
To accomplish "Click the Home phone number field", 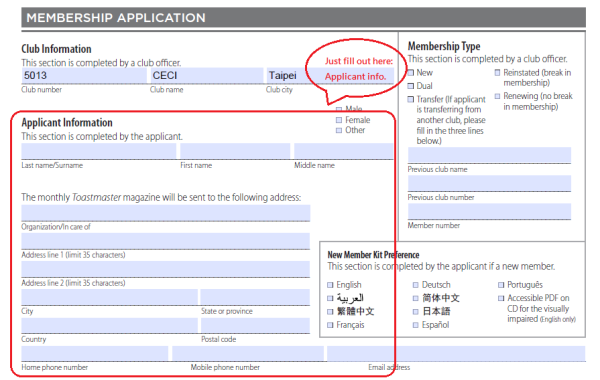I will click(95, 354).
